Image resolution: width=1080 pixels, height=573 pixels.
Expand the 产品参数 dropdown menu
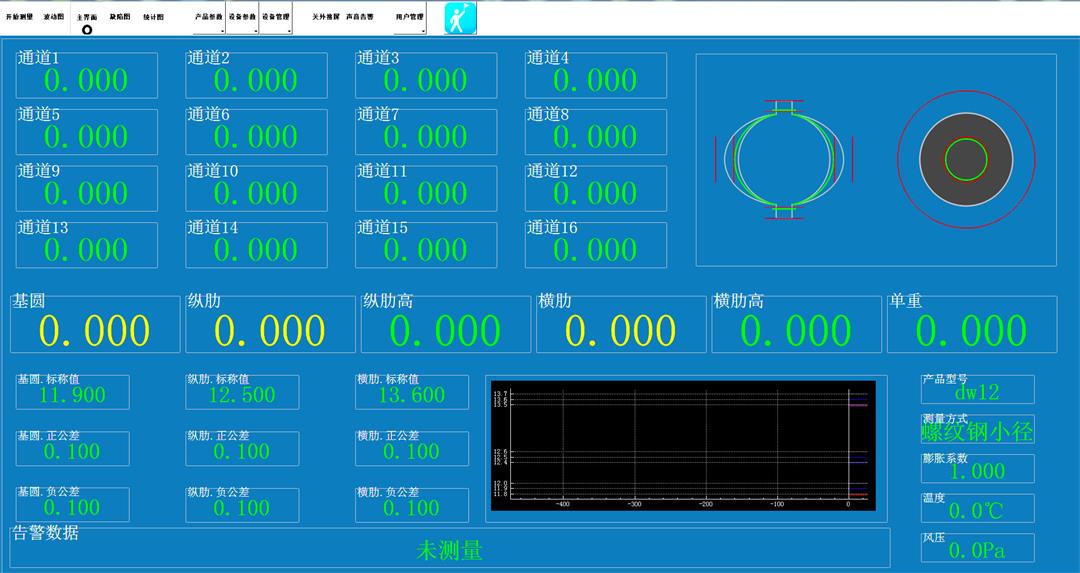(209, 18)
